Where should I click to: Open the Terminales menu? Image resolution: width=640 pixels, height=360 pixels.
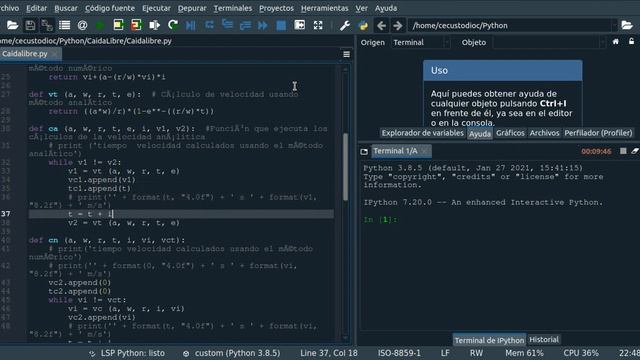[233, 8]
